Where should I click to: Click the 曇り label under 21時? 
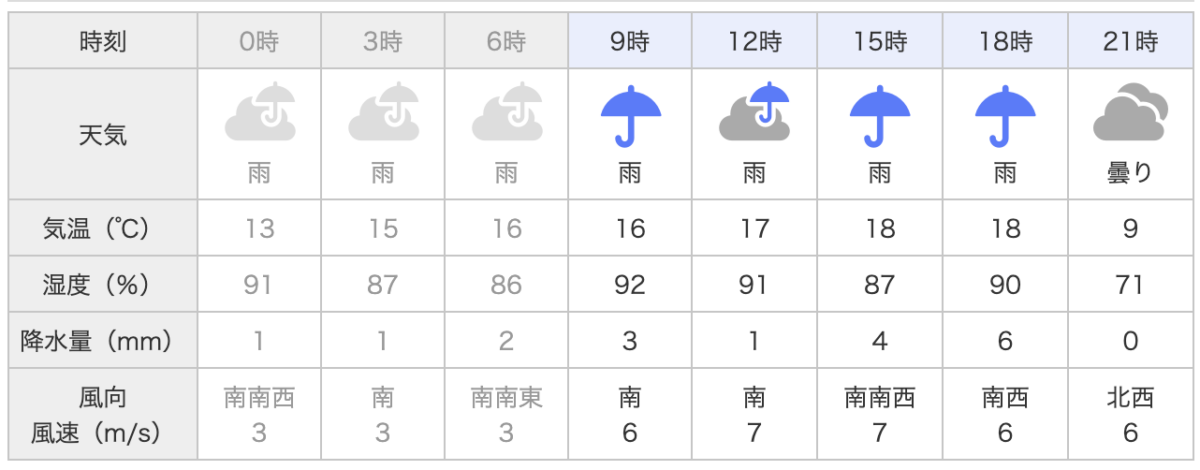(x=1130, y=173)
